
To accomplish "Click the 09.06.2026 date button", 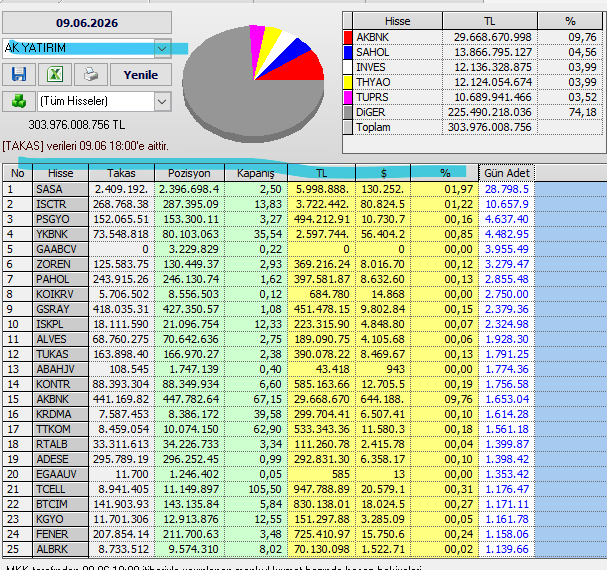I will (87, 23).
